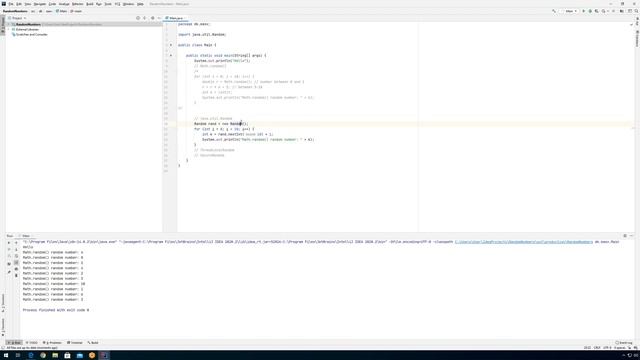Open the Navigate menu
Screen dimensions: 640x360
pyautogui.click(x=40, y=4)
